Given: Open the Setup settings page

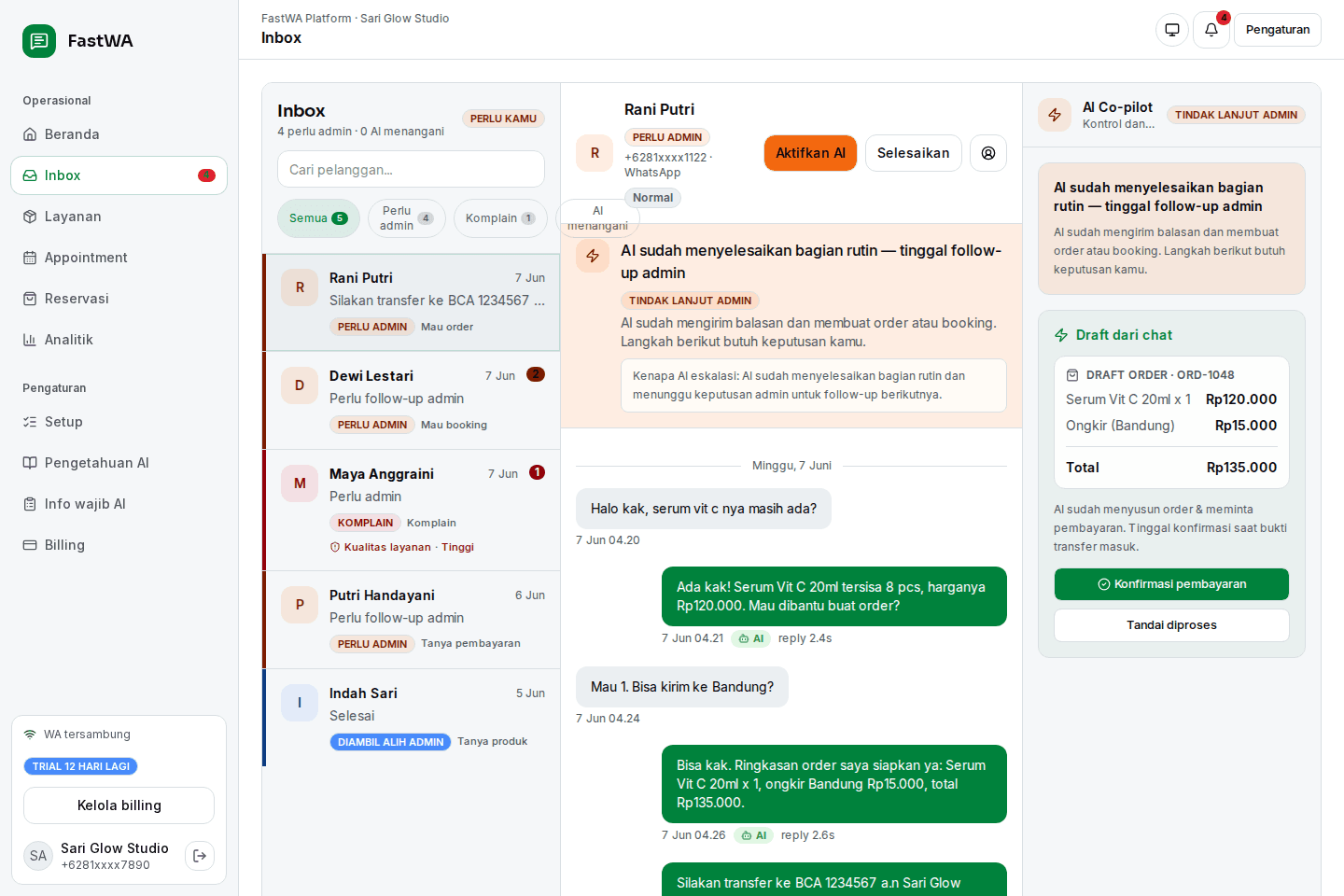Looking at the screenshot, I should tap(119, 422).
